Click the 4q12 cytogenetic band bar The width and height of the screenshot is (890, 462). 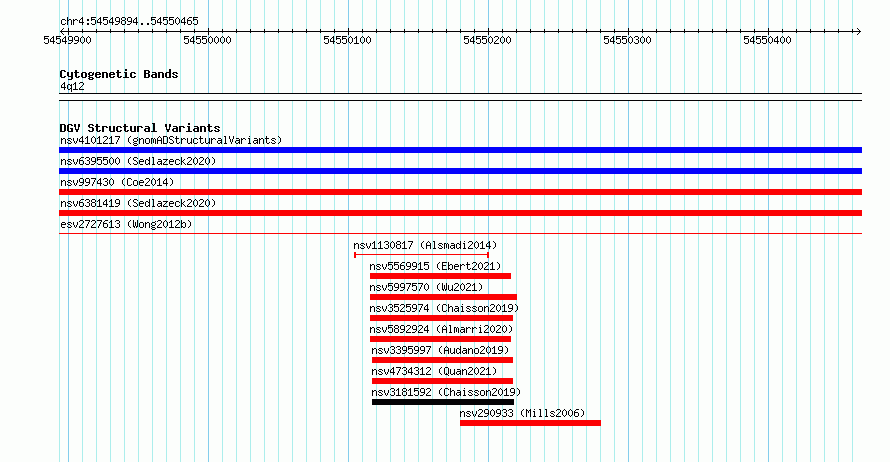[460, 97]
